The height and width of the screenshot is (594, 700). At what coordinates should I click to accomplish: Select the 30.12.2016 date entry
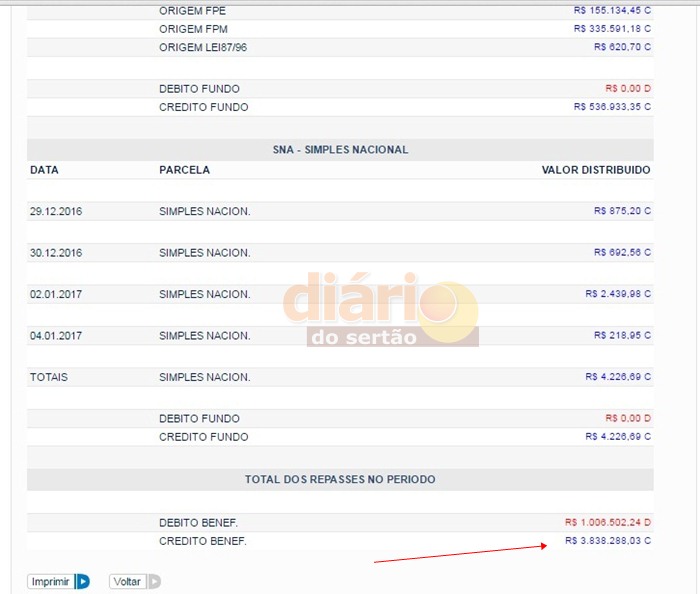click(56, 253)
